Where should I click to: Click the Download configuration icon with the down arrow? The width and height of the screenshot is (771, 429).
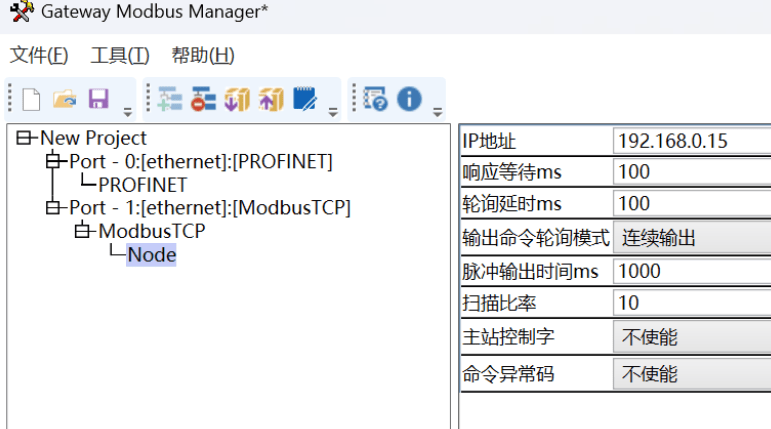coord(237,99)
